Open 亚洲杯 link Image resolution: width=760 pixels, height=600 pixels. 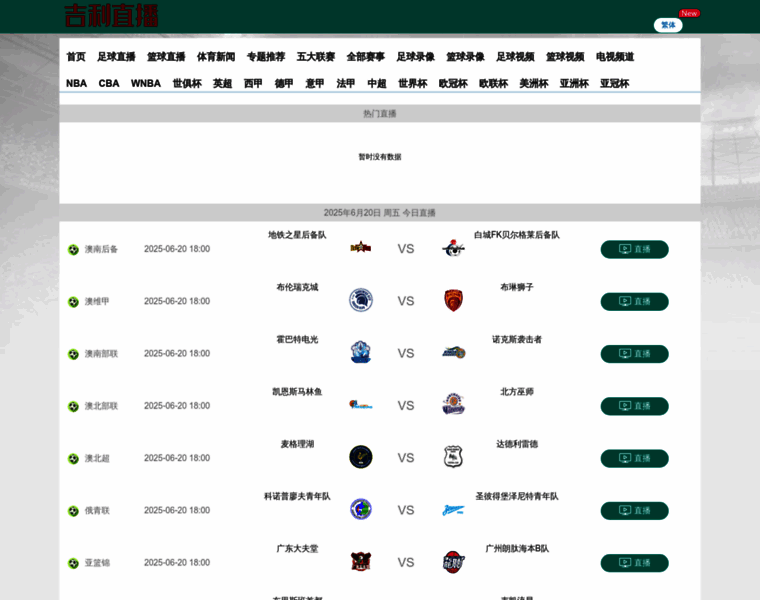pyautogui.click(x=574, y=83)
